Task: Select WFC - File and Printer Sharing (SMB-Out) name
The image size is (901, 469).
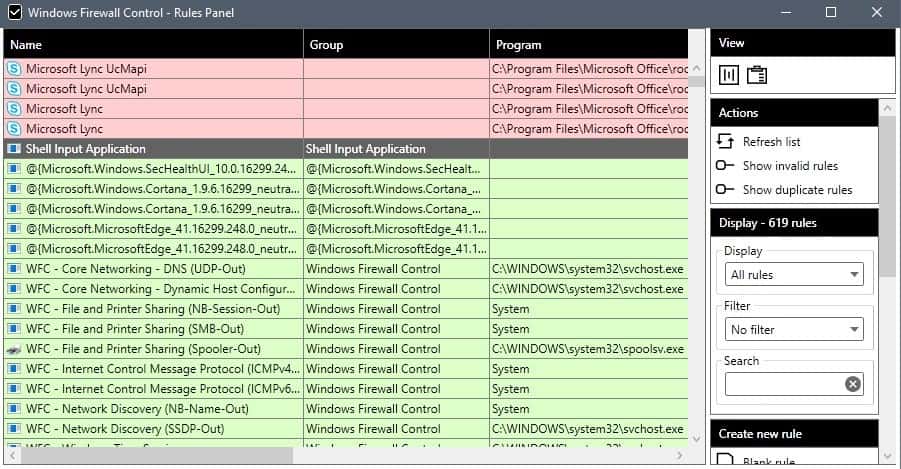Action: (135, 329)
